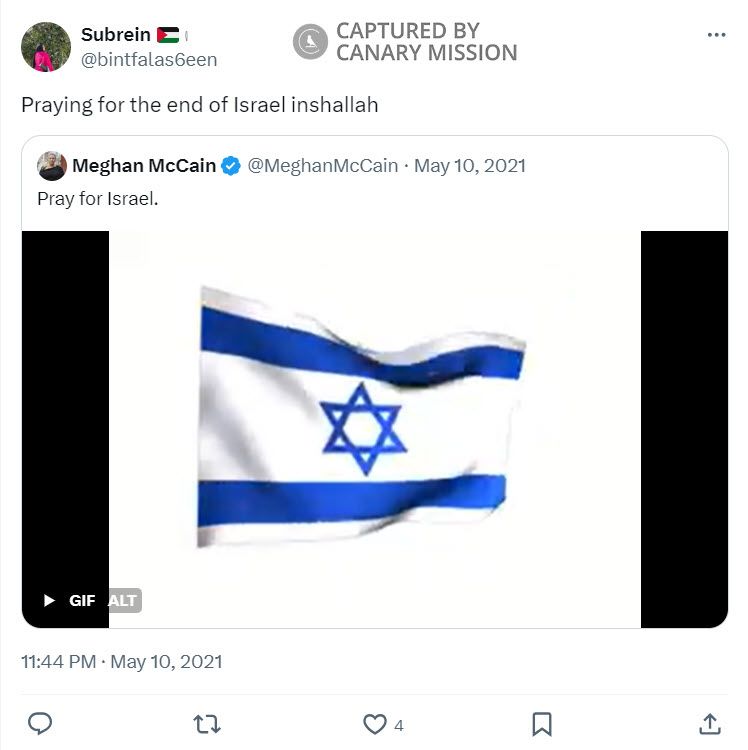Bookmark this tweet
Viewport: 748px width, 750px height.
click(541, 724)
